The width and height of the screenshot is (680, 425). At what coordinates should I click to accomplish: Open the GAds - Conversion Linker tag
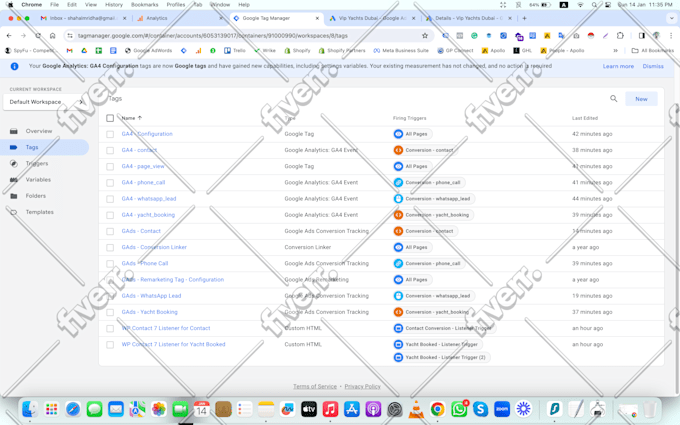click(x=154, y=247)
